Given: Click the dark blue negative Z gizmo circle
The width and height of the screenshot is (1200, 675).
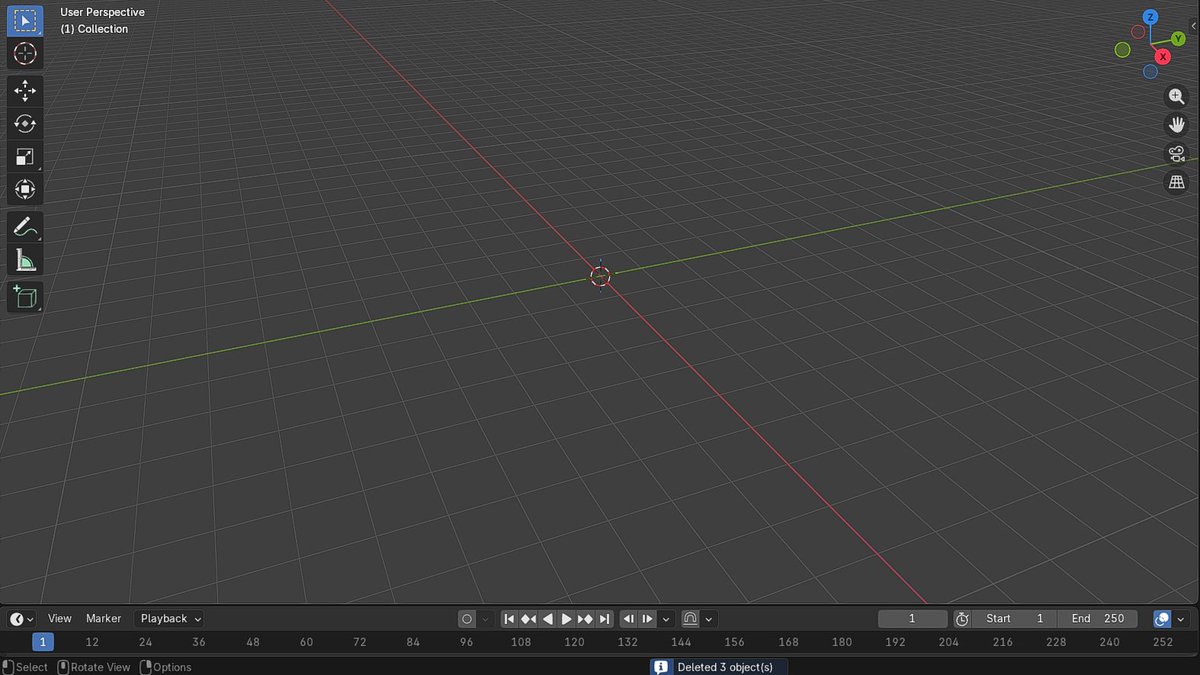Looking at the screenshot, I should tap(1150, 72).
